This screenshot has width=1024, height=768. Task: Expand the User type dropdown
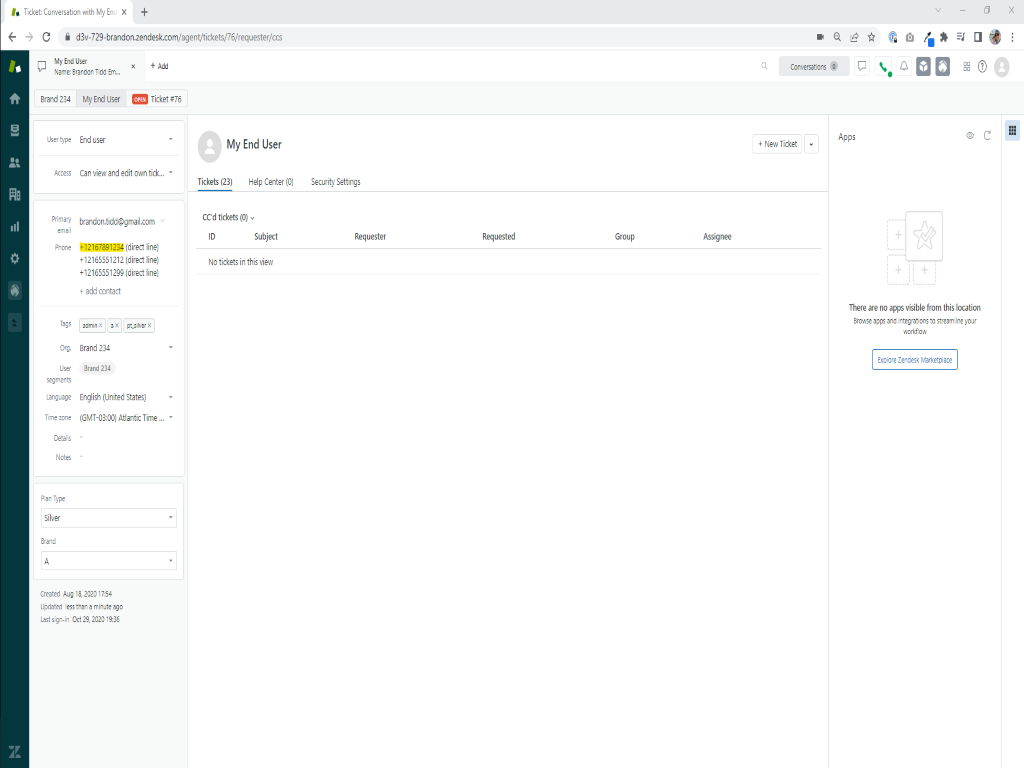coord(126,140)
